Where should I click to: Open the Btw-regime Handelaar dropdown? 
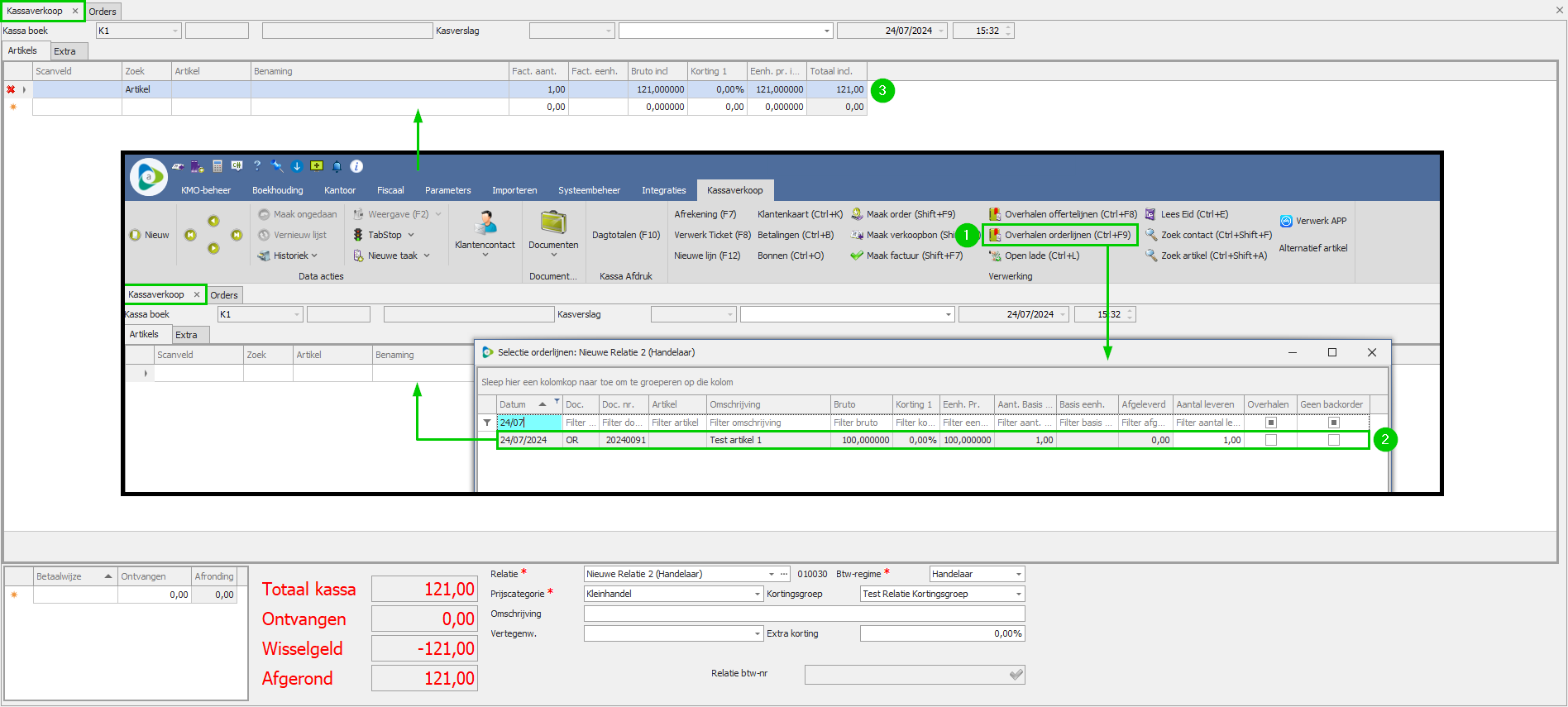click(1018, 574)
